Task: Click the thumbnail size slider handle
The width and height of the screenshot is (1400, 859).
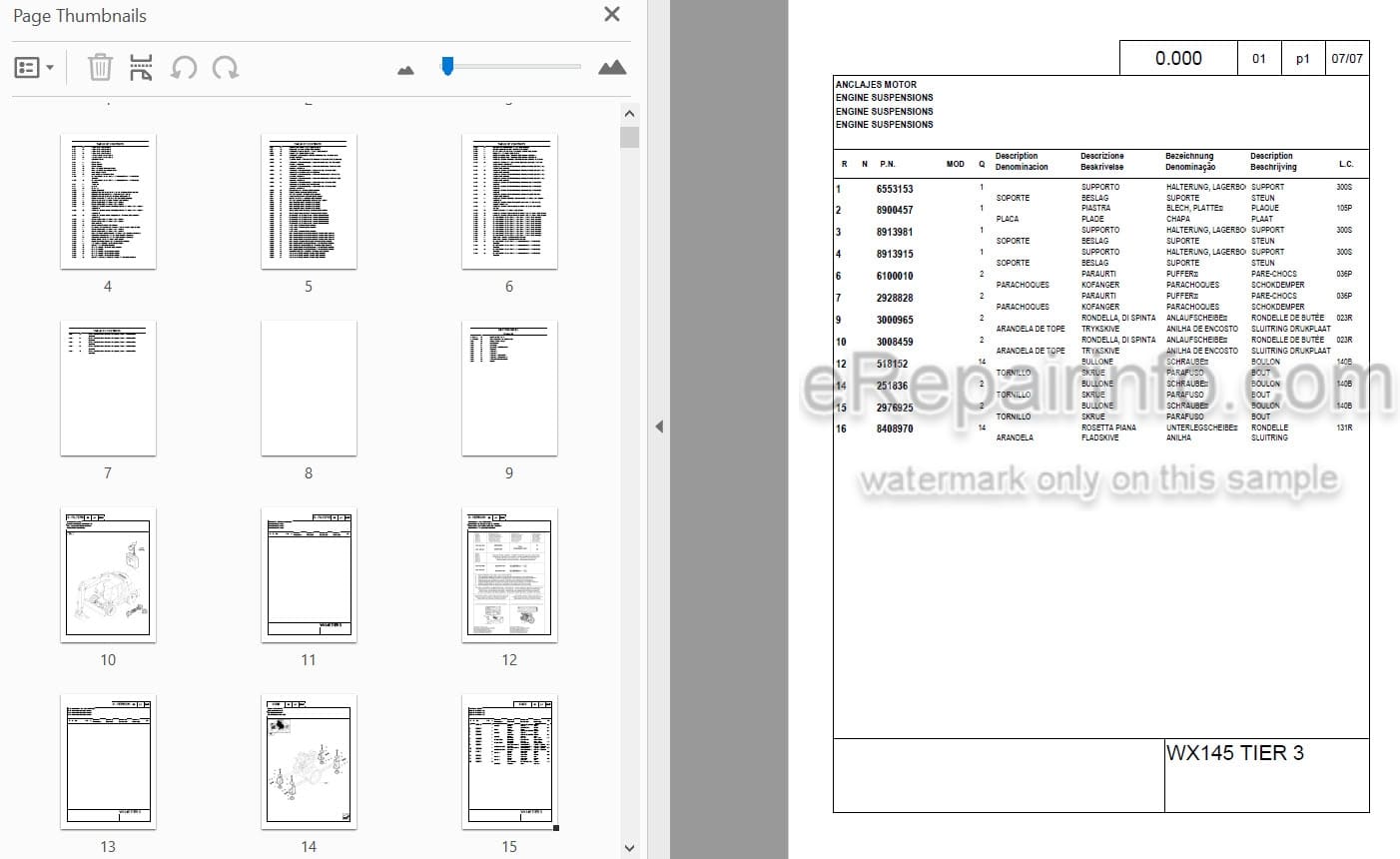Action: click(447, 66)
